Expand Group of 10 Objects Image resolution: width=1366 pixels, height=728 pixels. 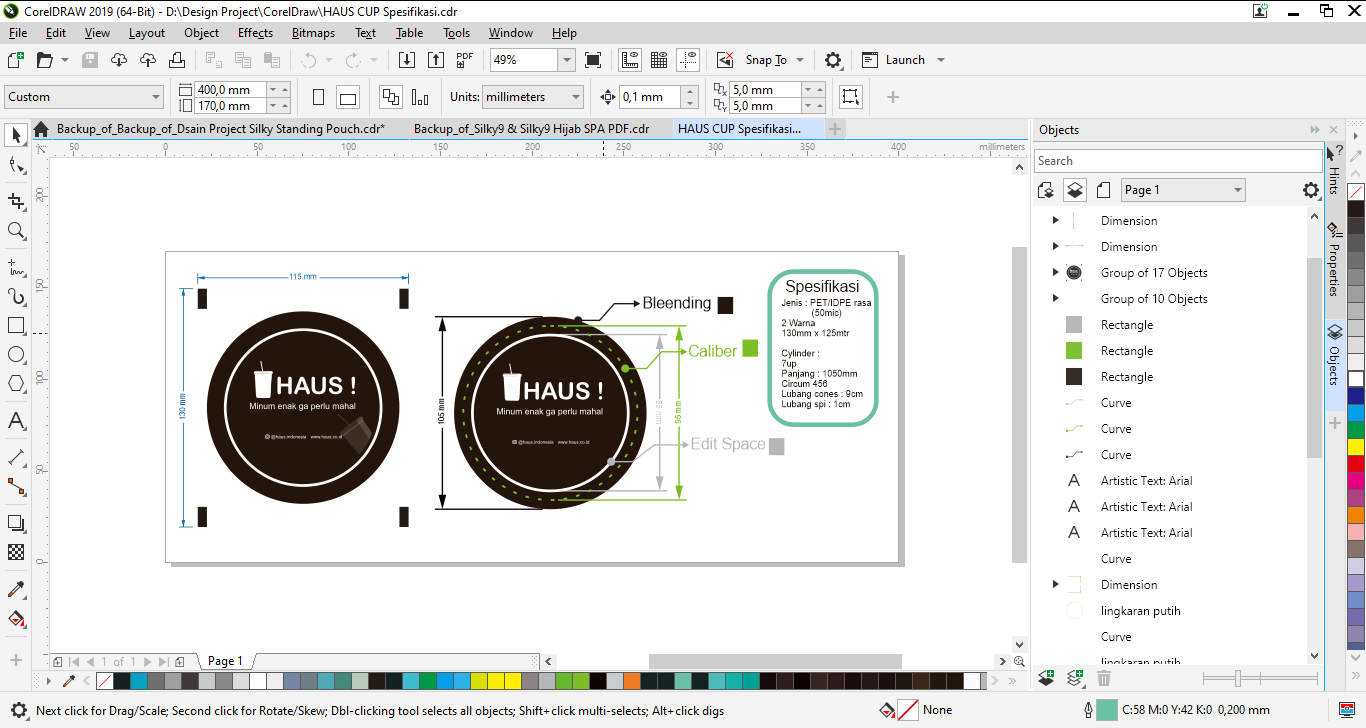(1055, 299)
